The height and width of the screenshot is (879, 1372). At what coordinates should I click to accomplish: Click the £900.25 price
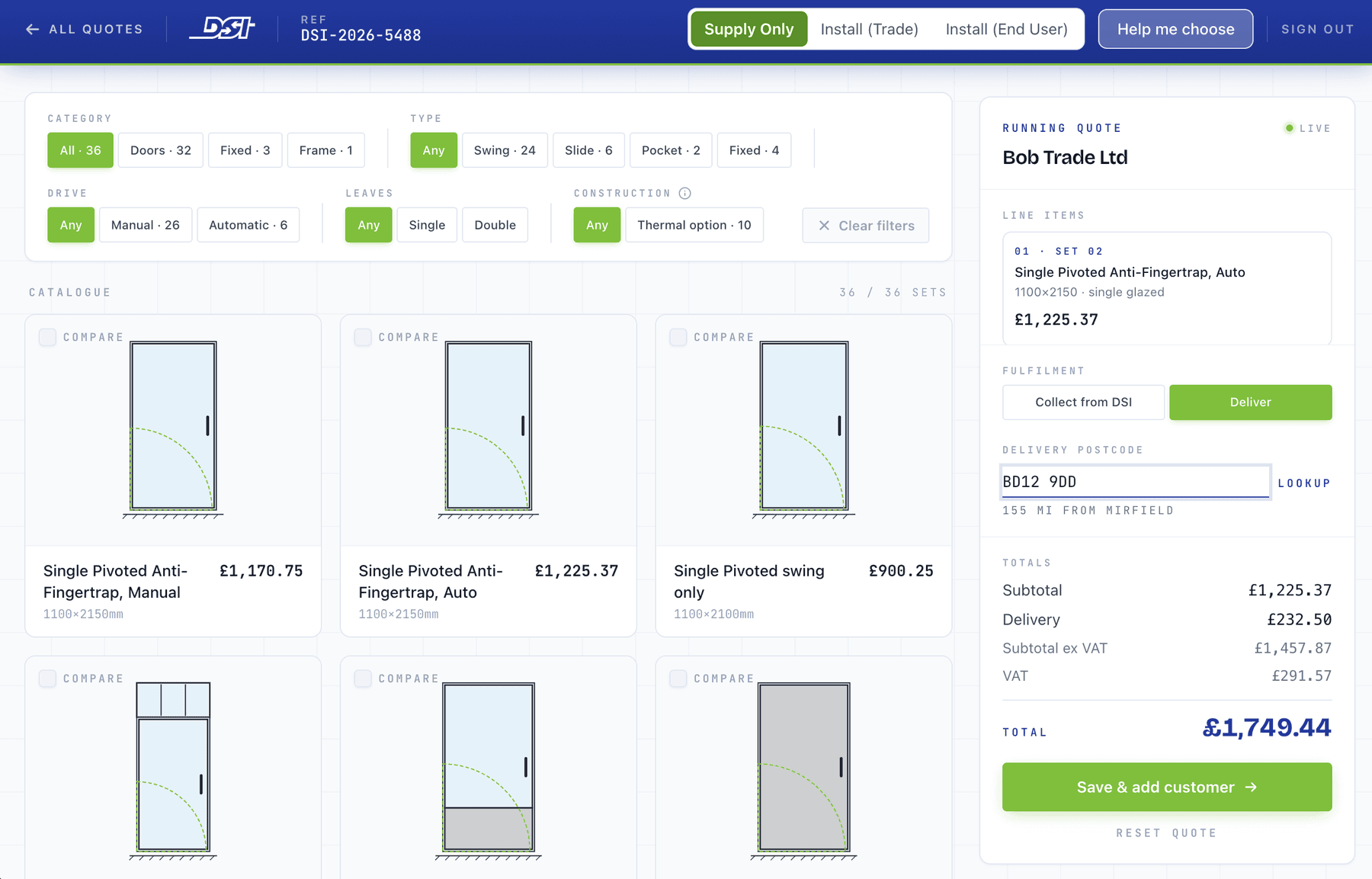[x=901, y=571]
